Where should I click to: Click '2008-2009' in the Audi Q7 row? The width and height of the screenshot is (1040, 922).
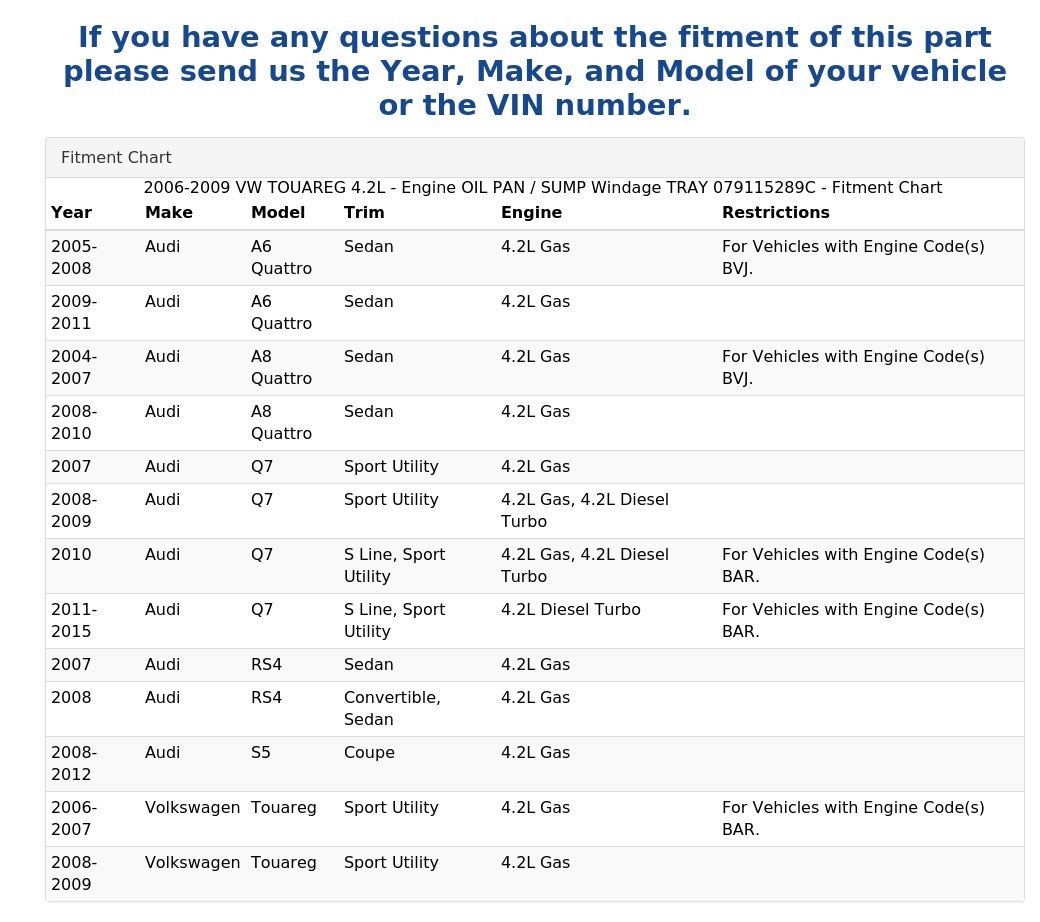tap(74, 510)
